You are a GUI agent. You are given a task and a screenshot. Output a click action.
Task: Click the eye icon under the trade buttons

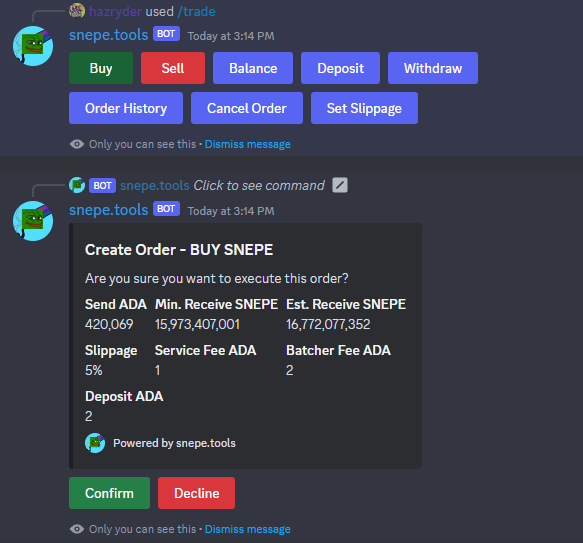(77, 144)
